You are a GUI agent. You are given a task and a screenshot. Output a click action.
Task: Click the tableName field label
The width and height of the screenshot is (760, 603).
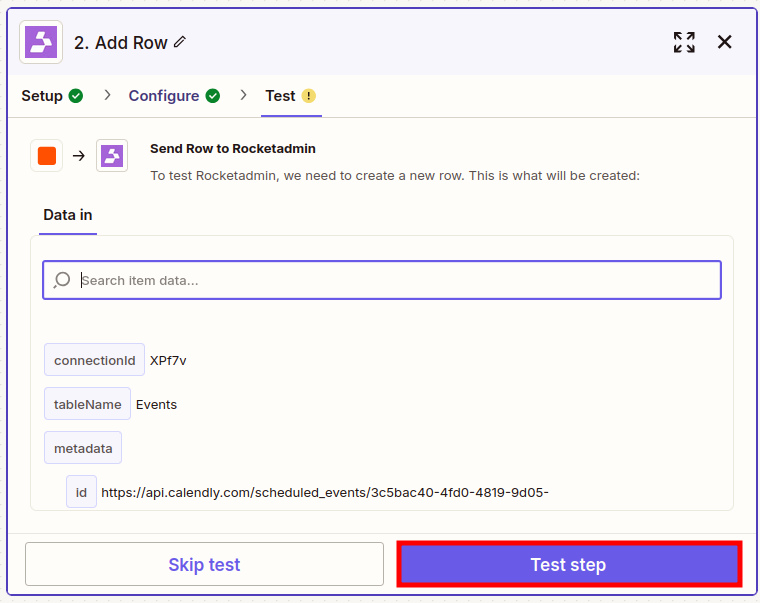[87, 404]
